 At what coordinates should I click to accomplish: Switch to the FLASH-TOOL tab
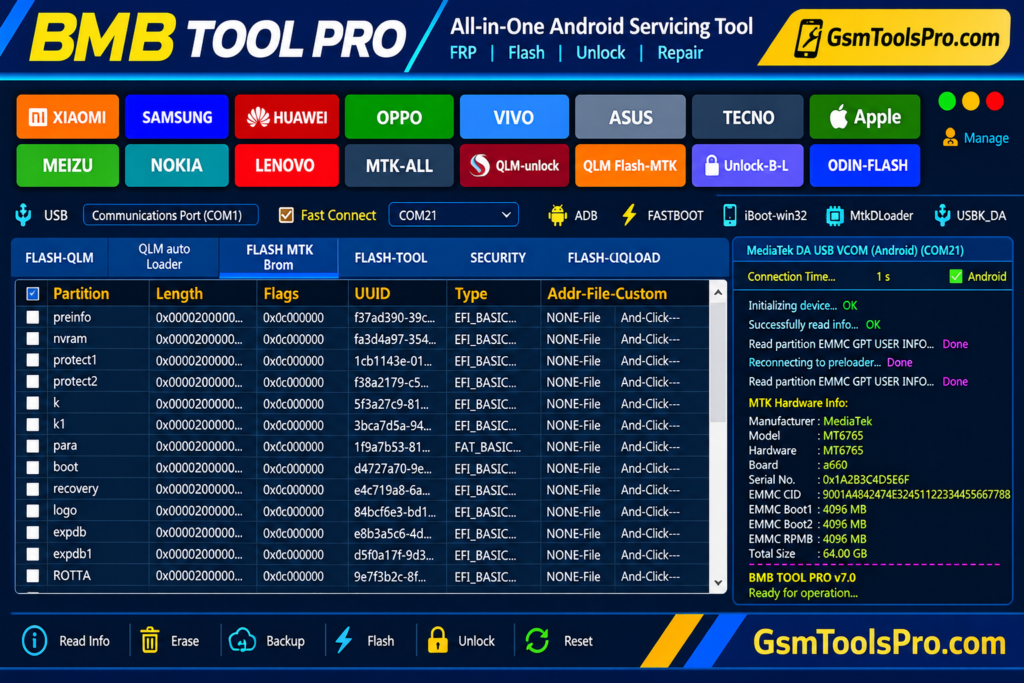[x=391, y=257]
